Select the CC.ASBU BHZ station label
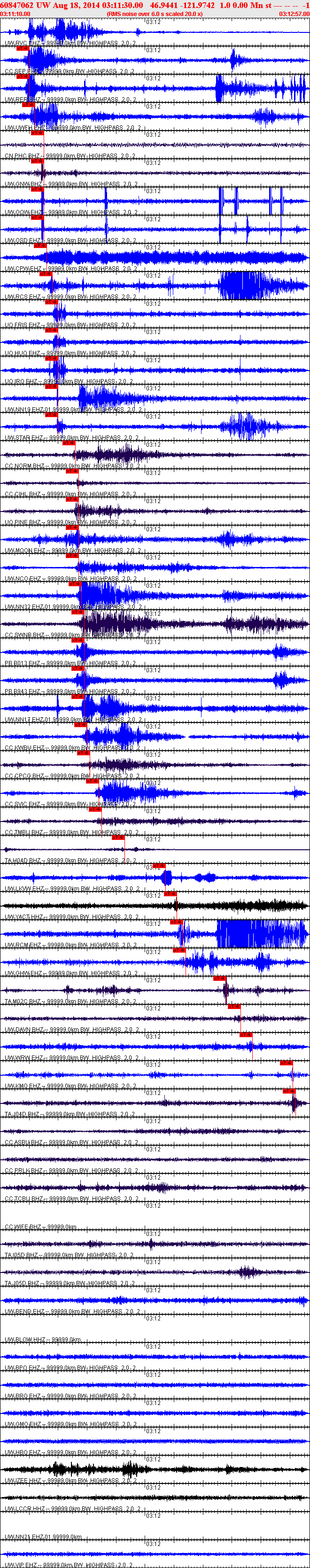Image resolution: width=310 pixels, height=1568 pixels. [71, 1143]
